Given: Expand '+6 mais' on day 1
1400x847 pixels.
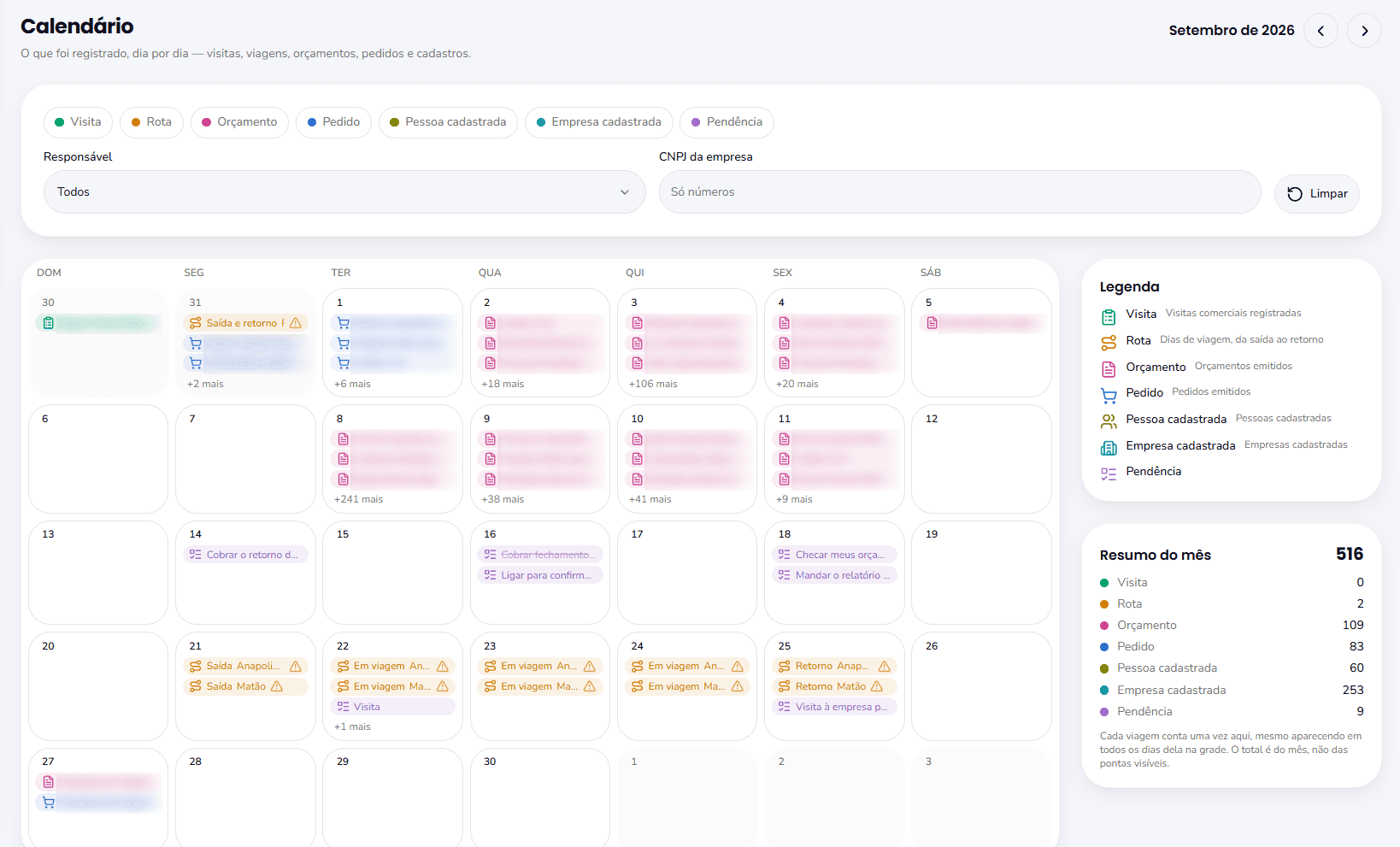Looking at the screenshot, I should pyautogui.click(x=353, y=384).
